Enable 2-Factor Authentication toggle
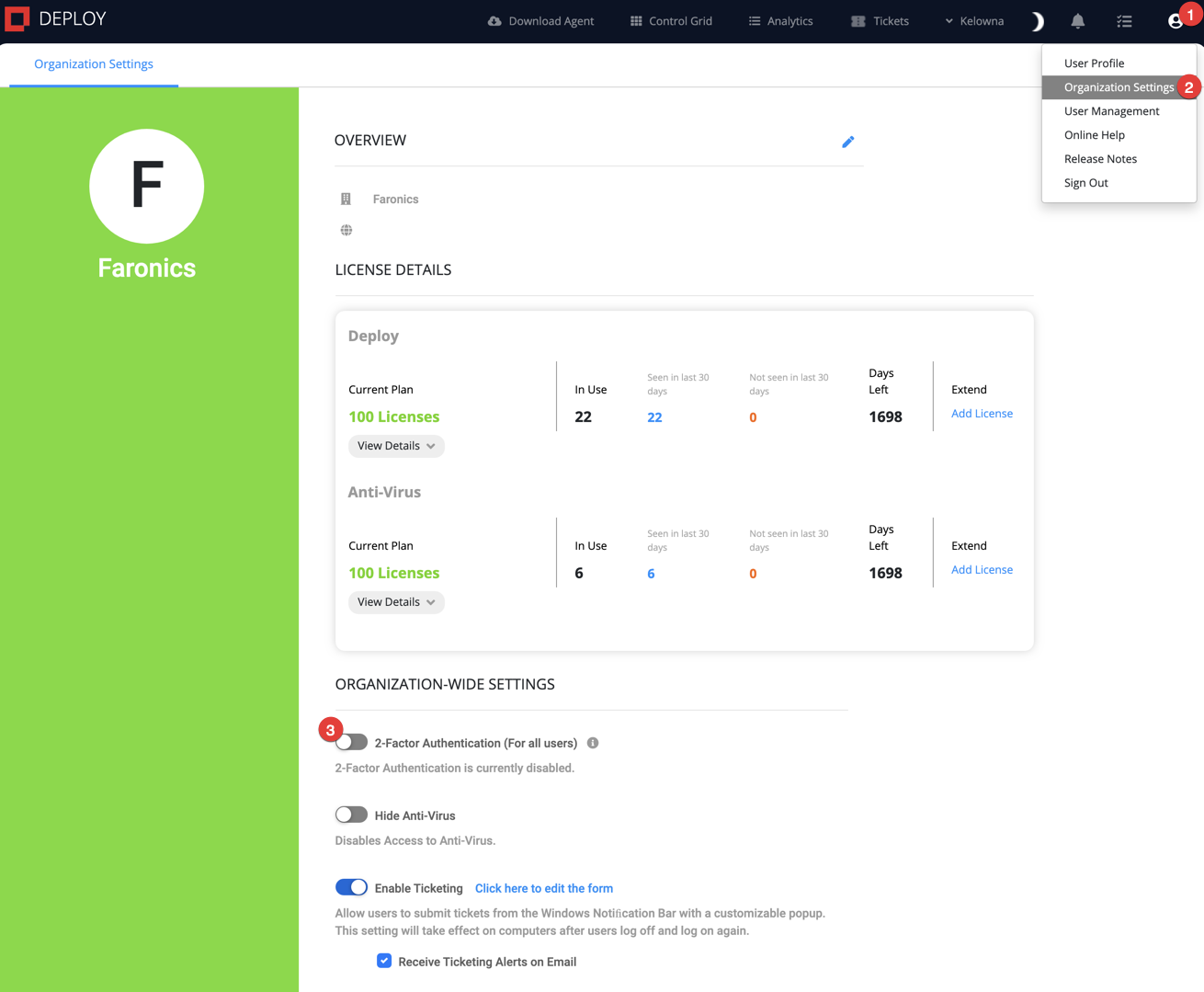 click(351, 742)
